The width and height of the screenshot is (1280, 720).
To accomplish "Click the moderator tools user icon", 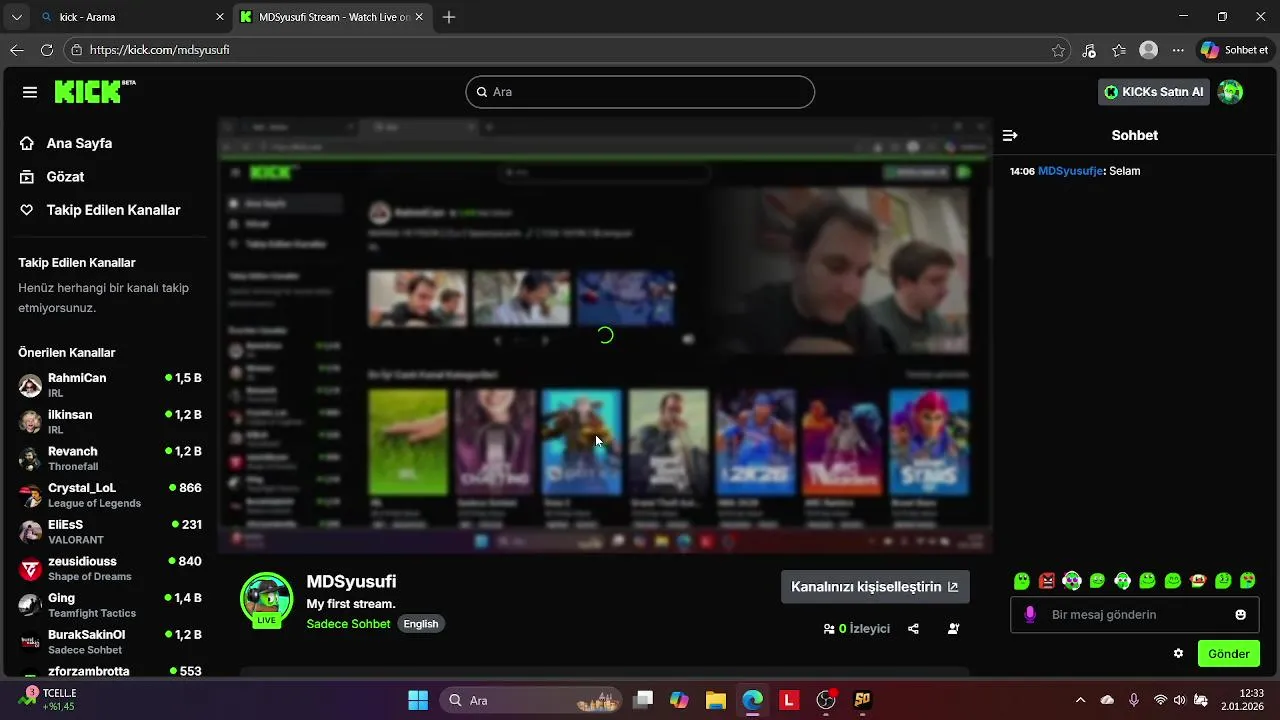I will point(953,629).
